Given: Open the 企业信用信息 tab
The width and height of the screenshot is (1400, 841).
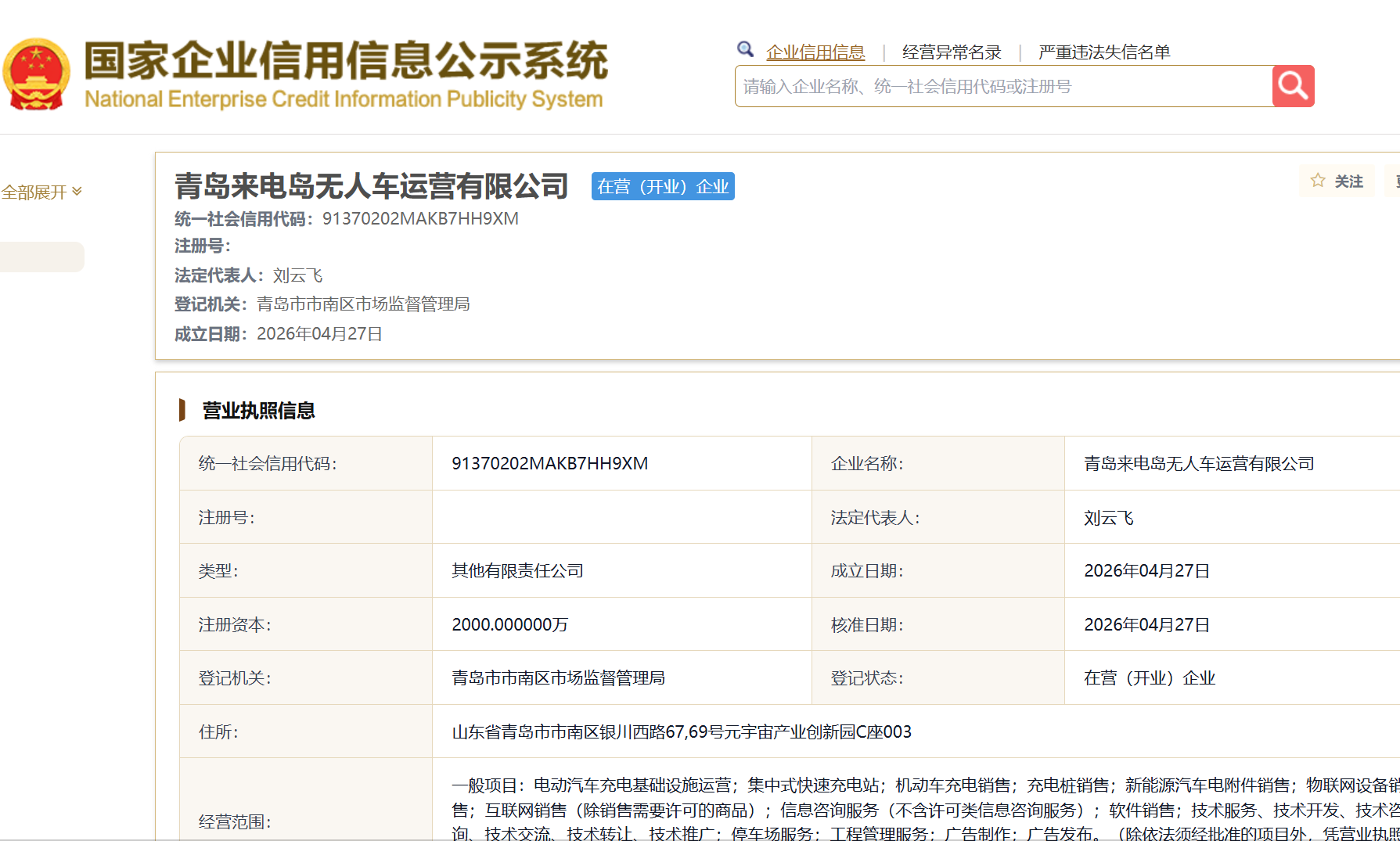Looking at the screenshot, I should tap(815, 52).
